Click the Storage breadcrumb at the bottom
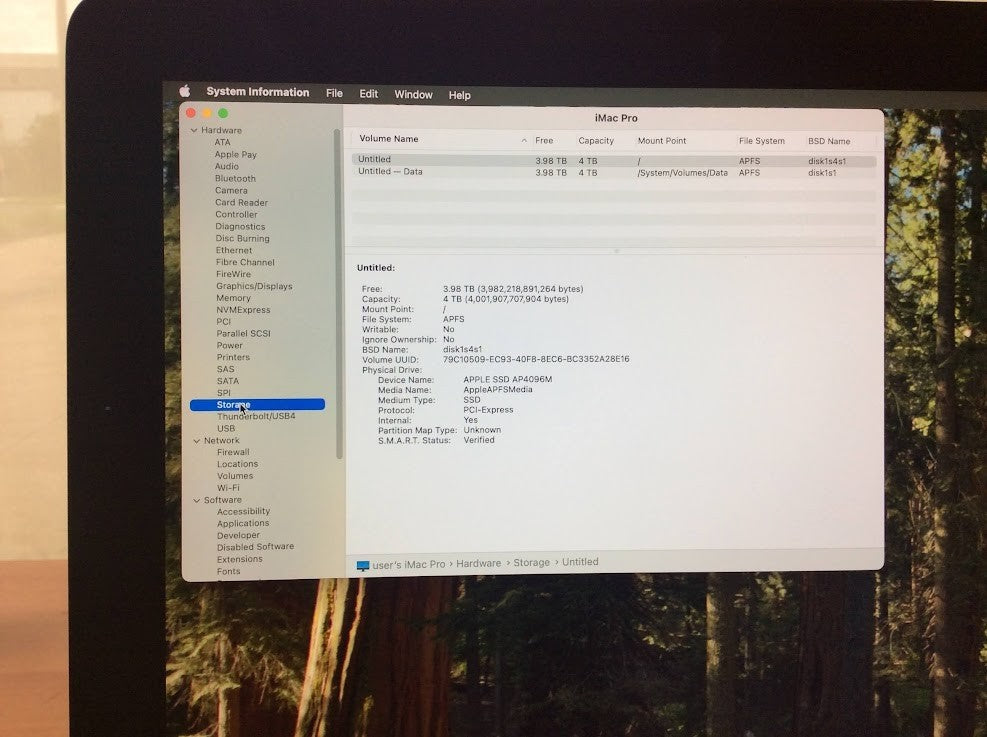The height and width of the screenshot is (737, 987). [x=532, y=562]
